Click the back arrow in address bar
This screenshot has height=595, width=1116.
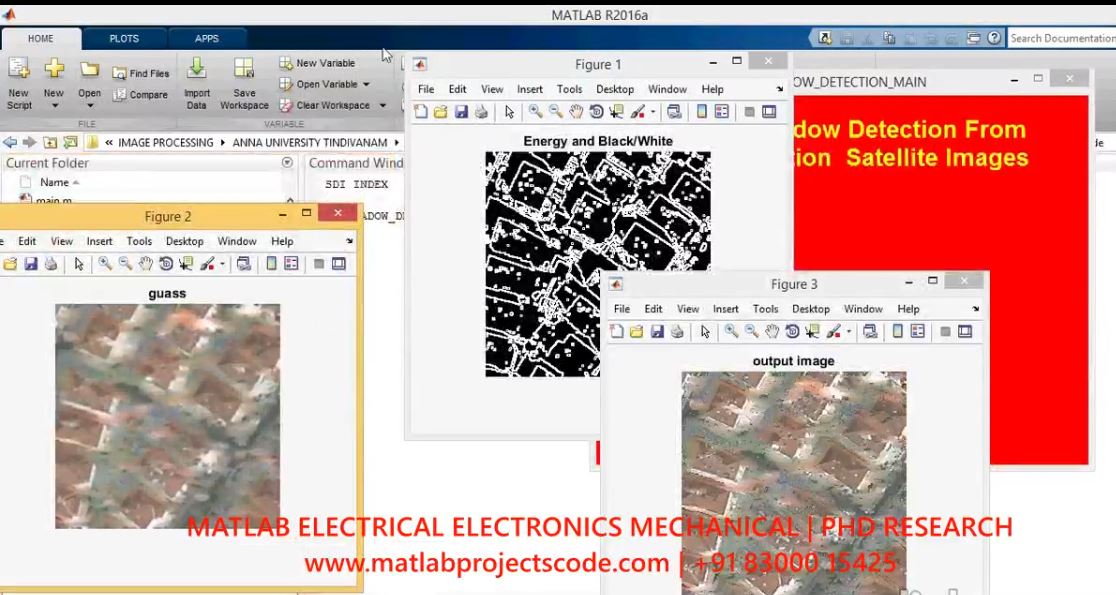pyautogui.click(x=10, y=142)
